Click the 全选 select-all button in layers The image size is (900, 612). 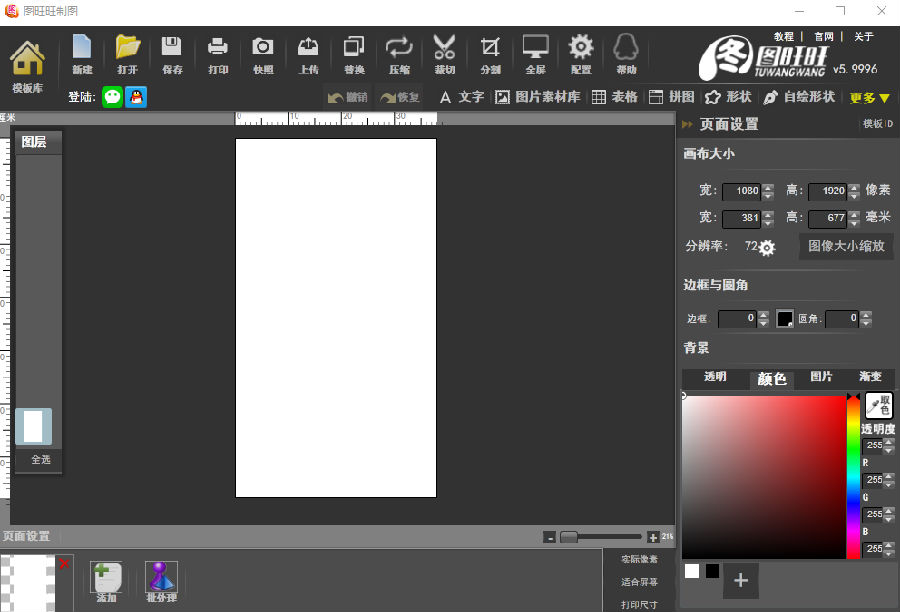tap(40, 460)
